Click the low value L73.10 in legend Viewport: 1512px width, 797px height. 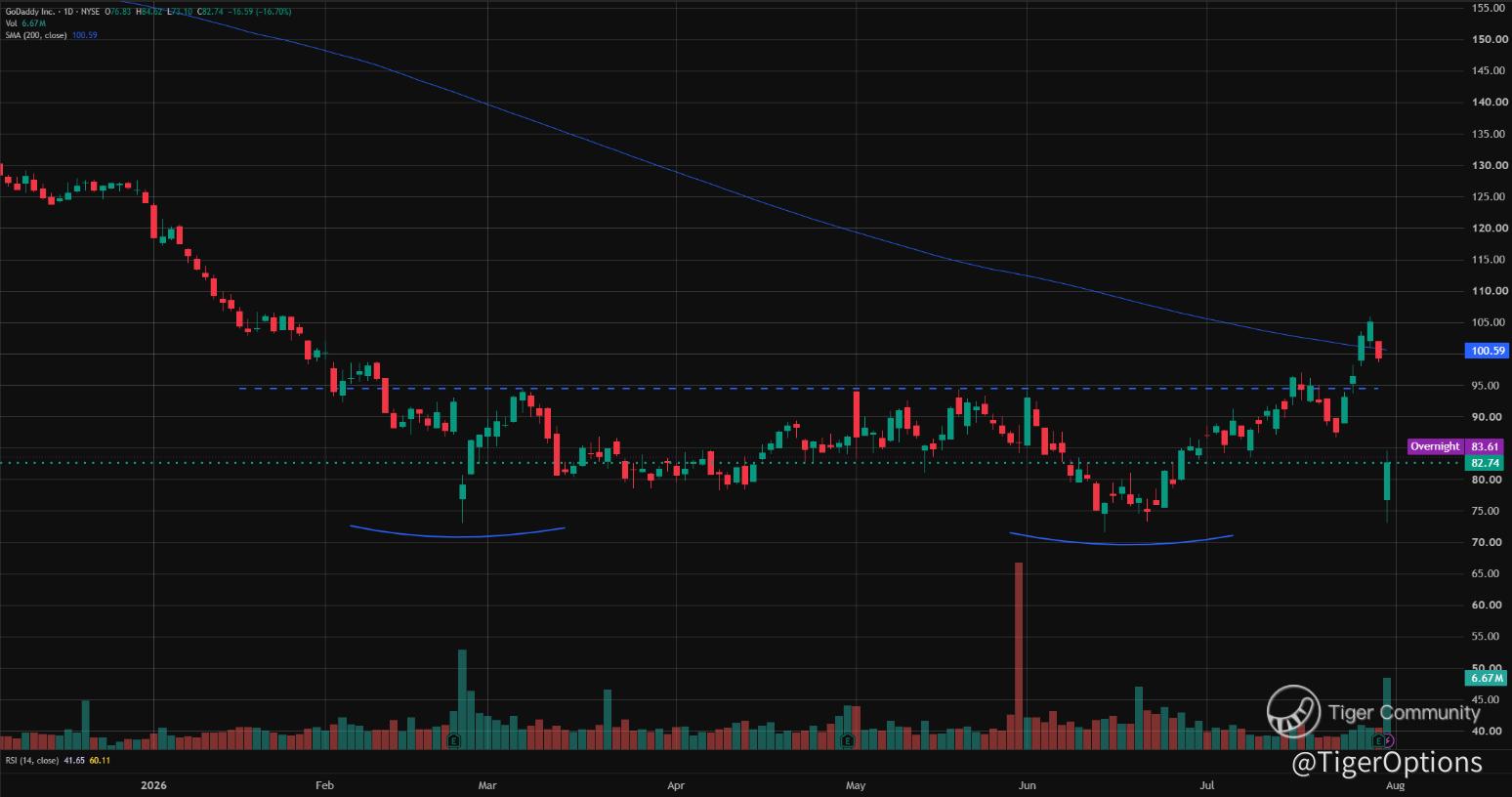point(180,12)
